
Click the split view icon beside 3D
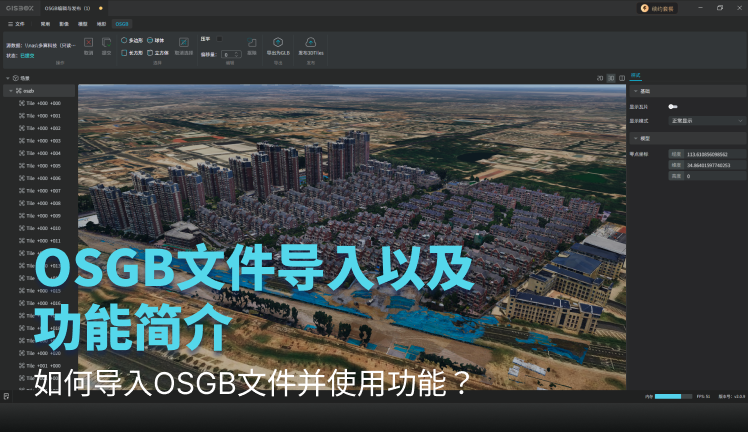[x=622, y=77]
